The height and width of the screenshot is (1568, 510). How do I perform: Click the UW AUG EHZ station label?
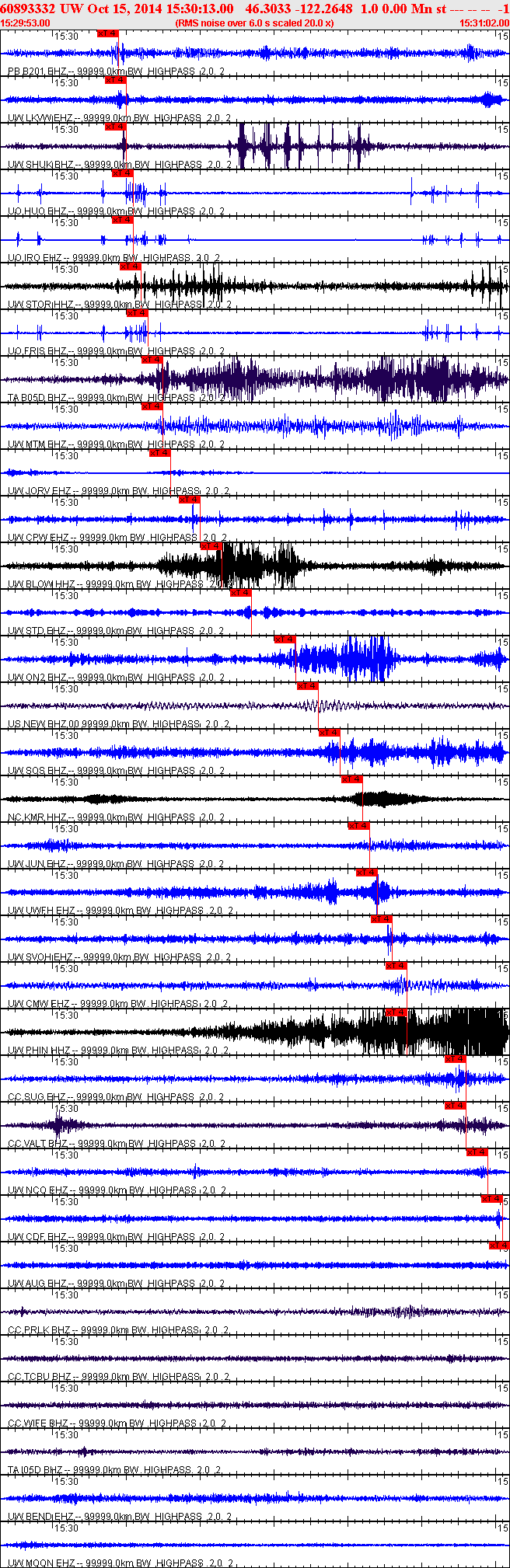click(37, 1284)
